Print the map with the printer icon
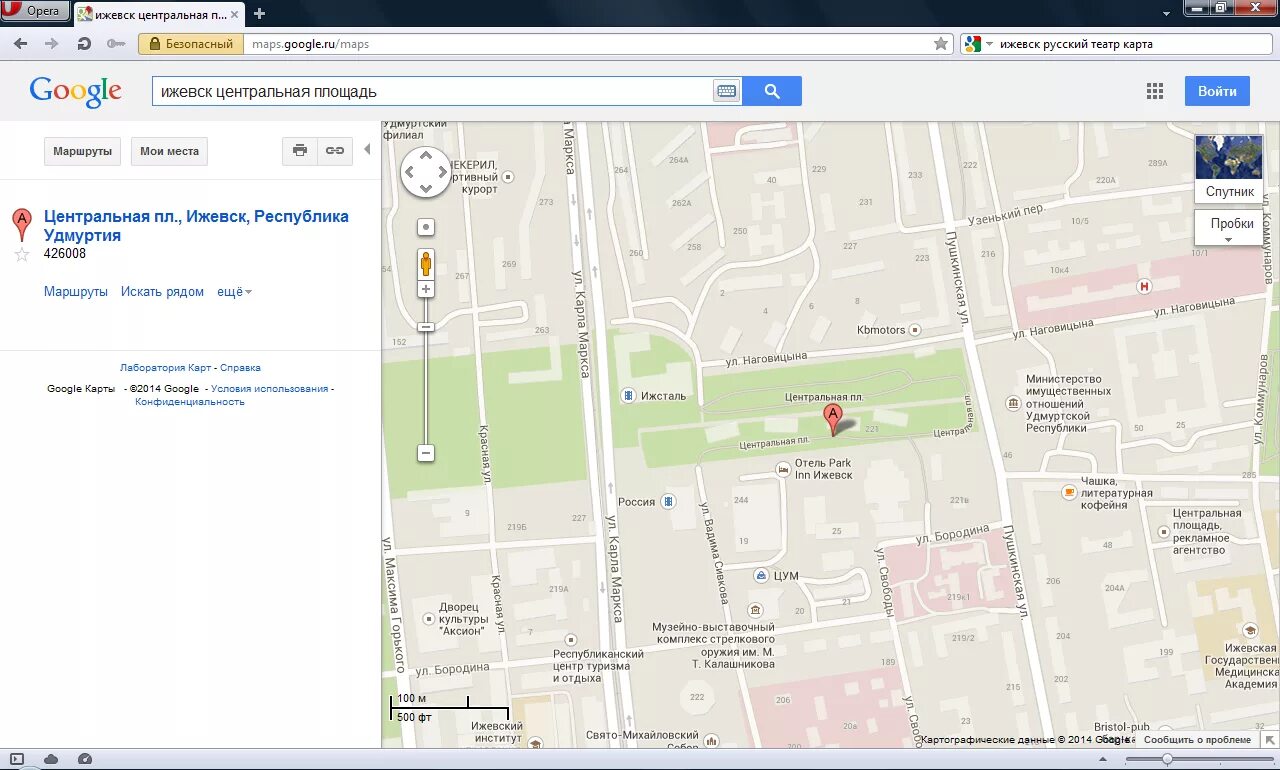Image resolution: width=1280 pixels, height=770 pixels. [x=300, y=151]
